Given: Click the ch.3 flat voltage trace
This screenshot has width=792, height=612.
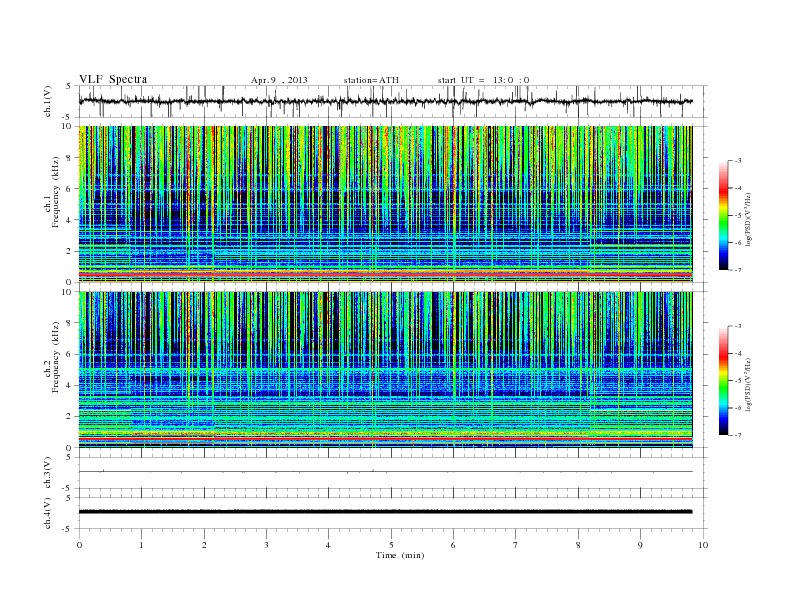Looking at the screenshot, I should click(385, 472).
